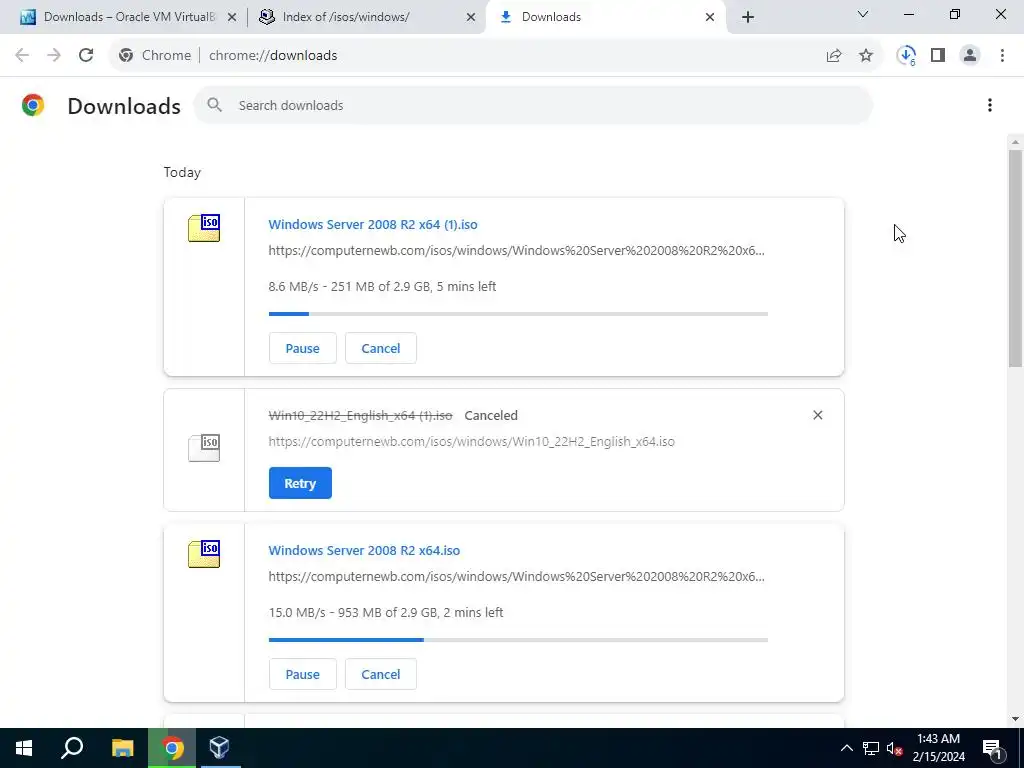The height and width of the screenshot is (768, 1024).
Task: Open the profile avatar icon
Action: (970, 56)
